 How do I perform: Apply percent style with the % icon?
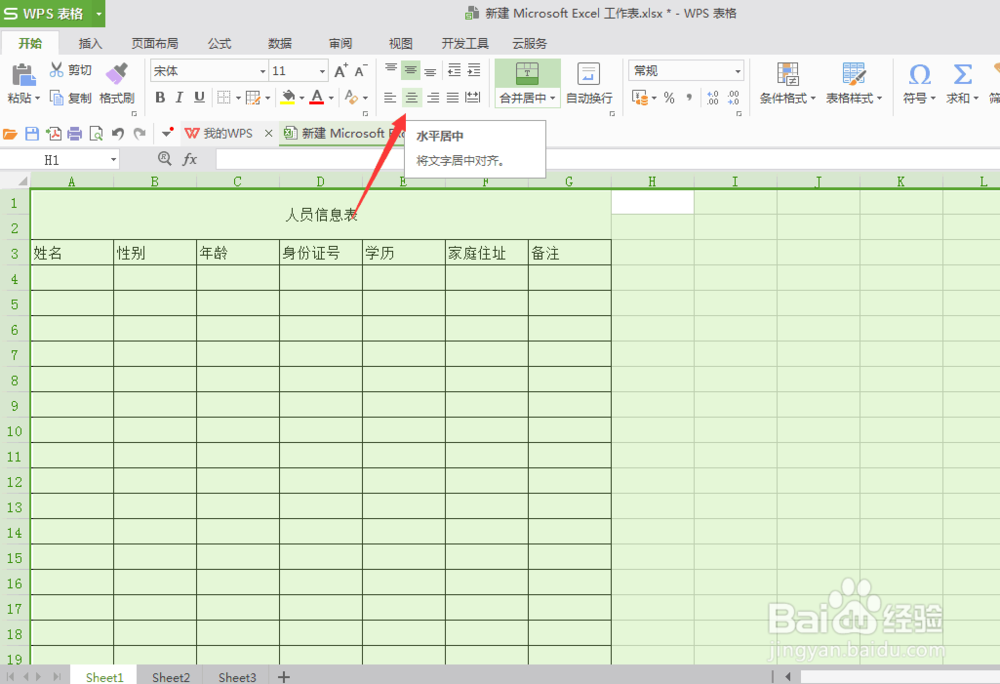[669, 98]
